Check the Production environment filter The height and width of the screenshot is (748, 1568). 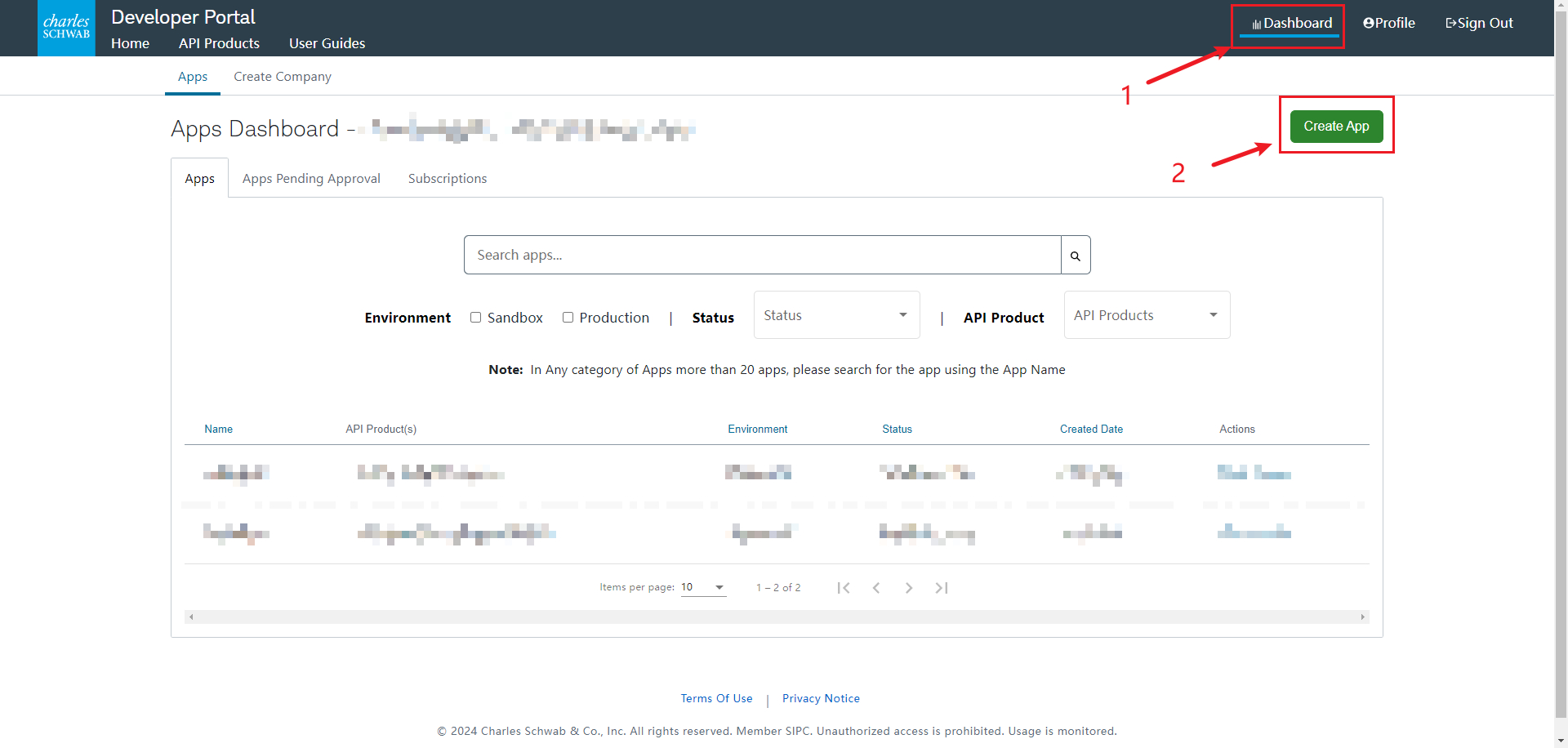coord(568,318)
